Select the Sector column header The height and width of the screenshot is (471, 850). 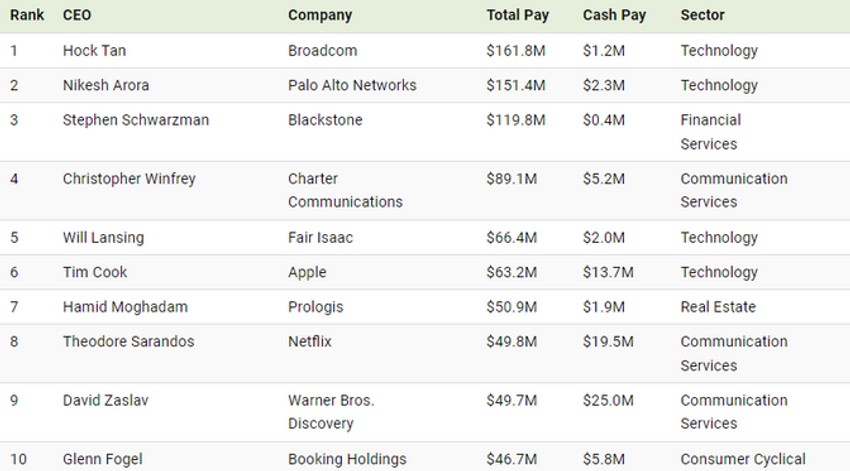(x=702, y=15)
